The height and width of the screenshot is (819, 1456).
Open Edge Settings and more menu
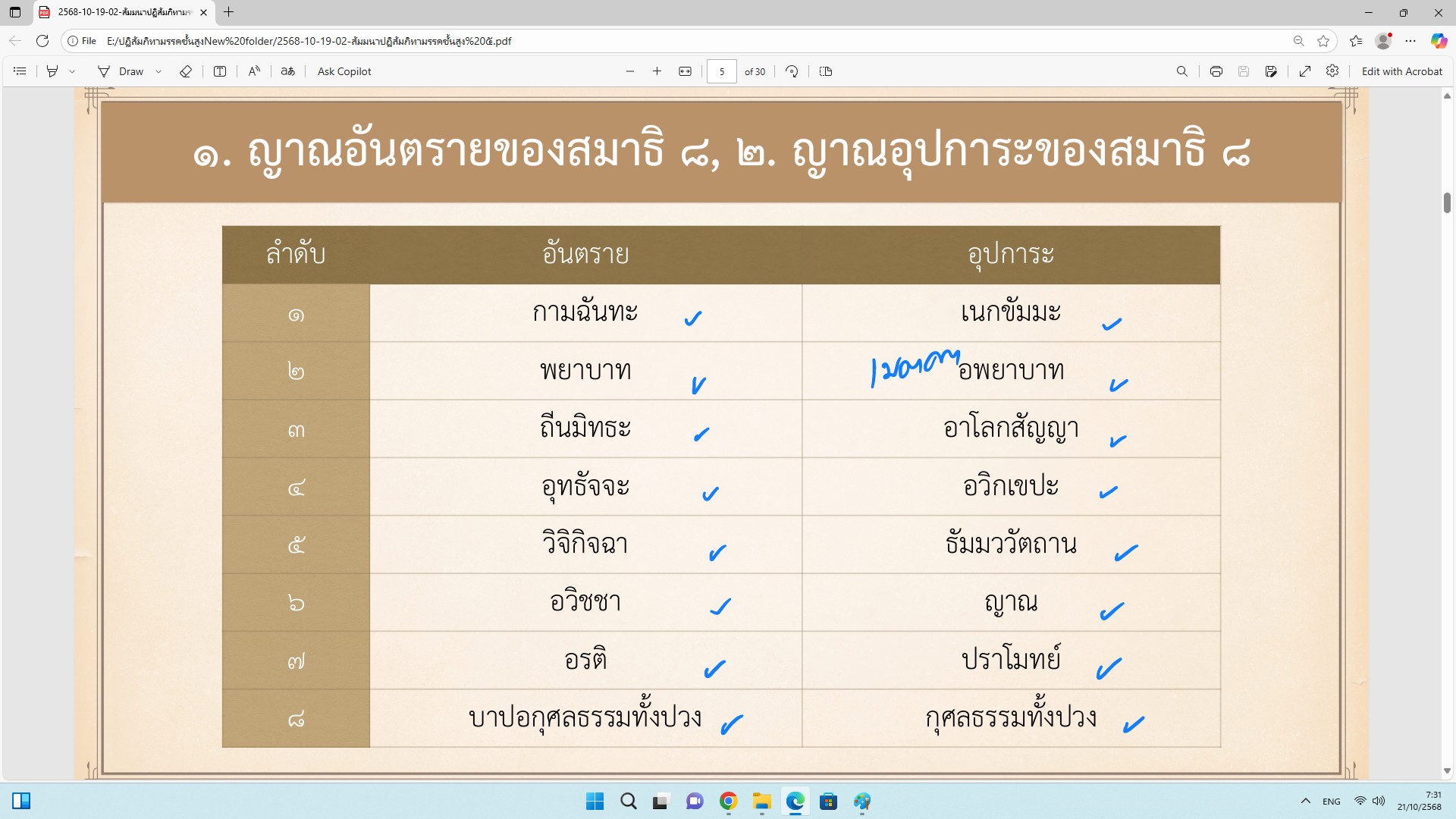pos(1410,41)
